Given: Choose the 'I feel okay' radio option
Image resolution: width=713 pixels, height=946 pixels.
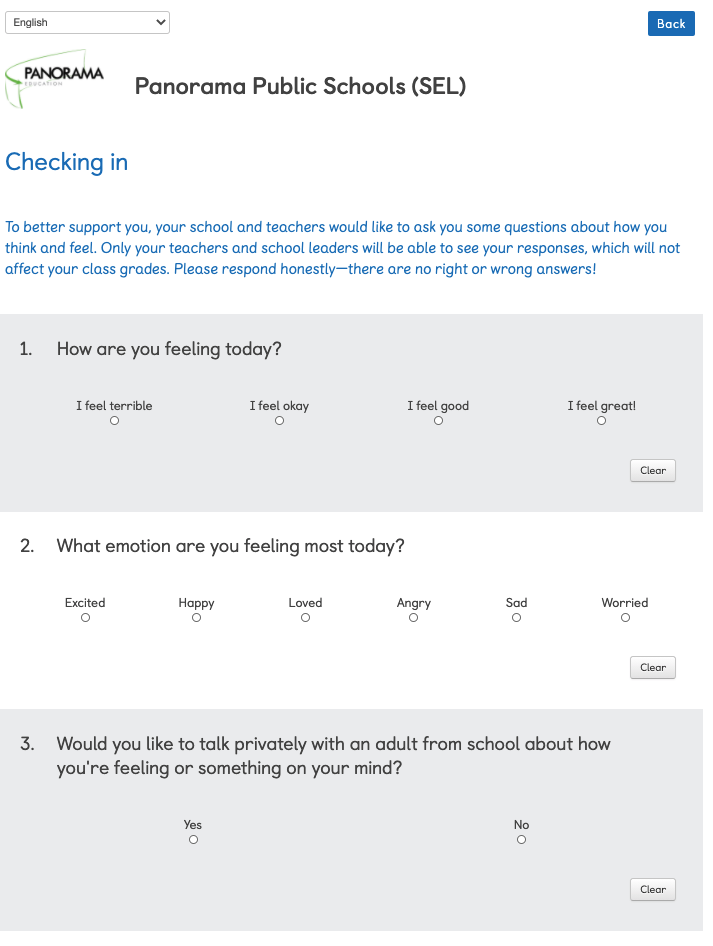Looking at the screenshot, I should coord(279,421).
